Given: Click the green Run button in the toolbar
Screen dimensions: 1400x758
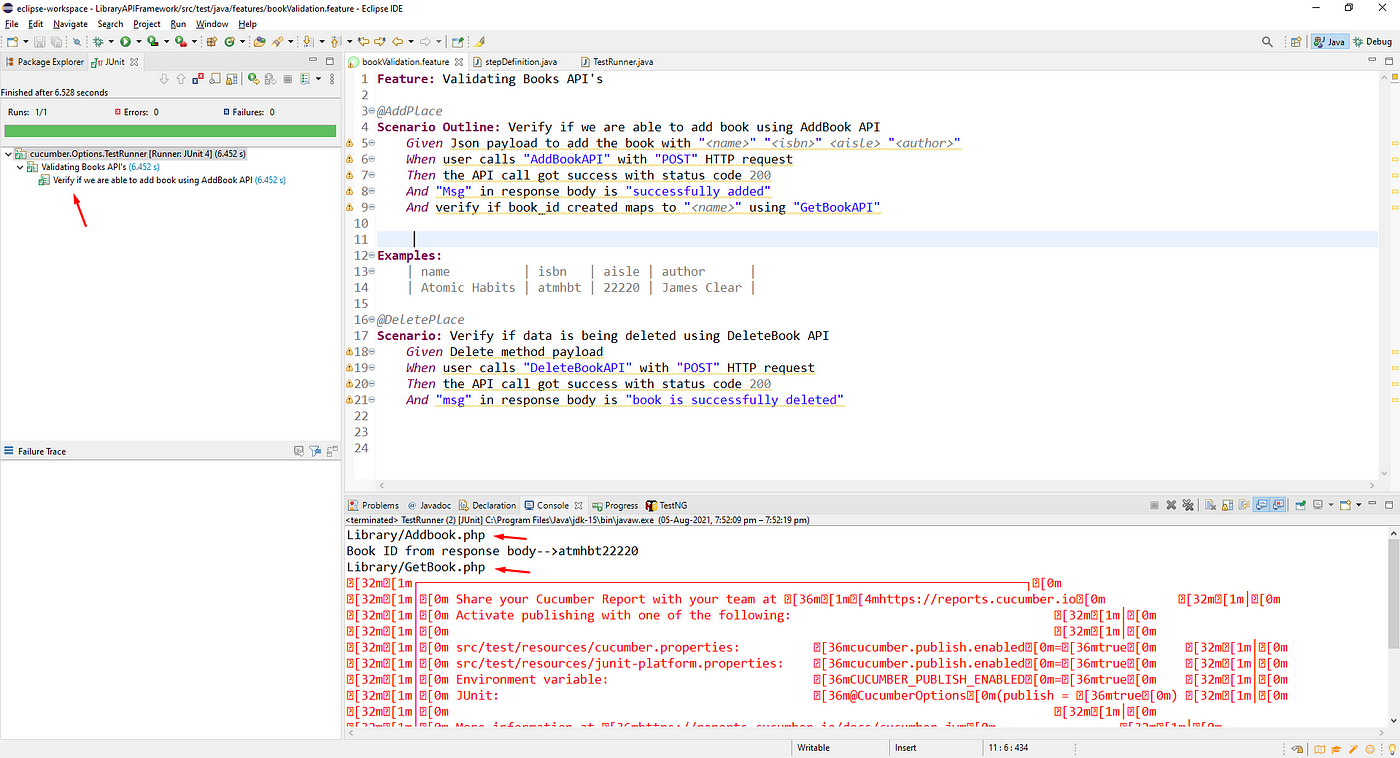Looking at the screenshot, I should 125,42.
